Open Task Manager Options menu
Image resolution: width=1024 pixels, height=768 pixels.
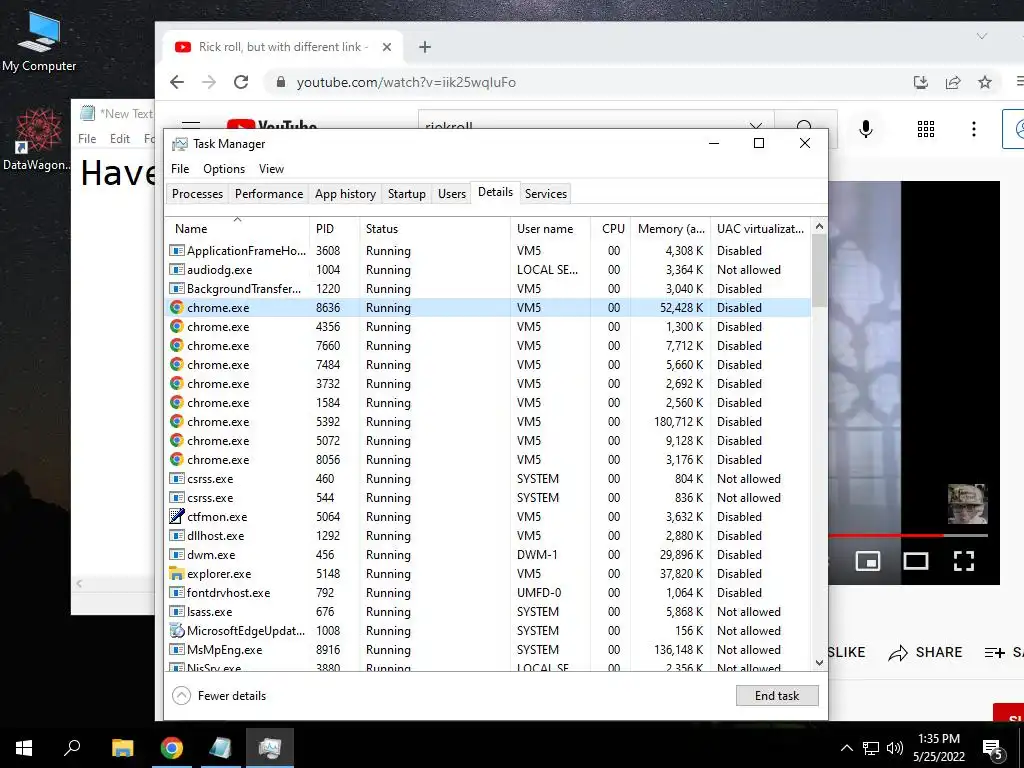coord(224,169)
